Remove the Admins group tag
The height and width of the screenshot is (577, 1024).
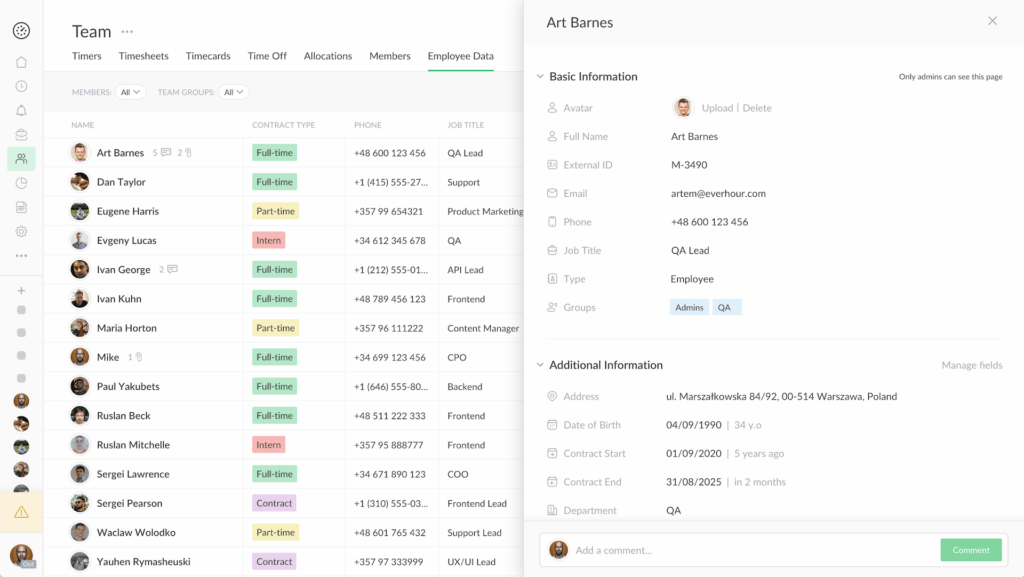(688, 307)
